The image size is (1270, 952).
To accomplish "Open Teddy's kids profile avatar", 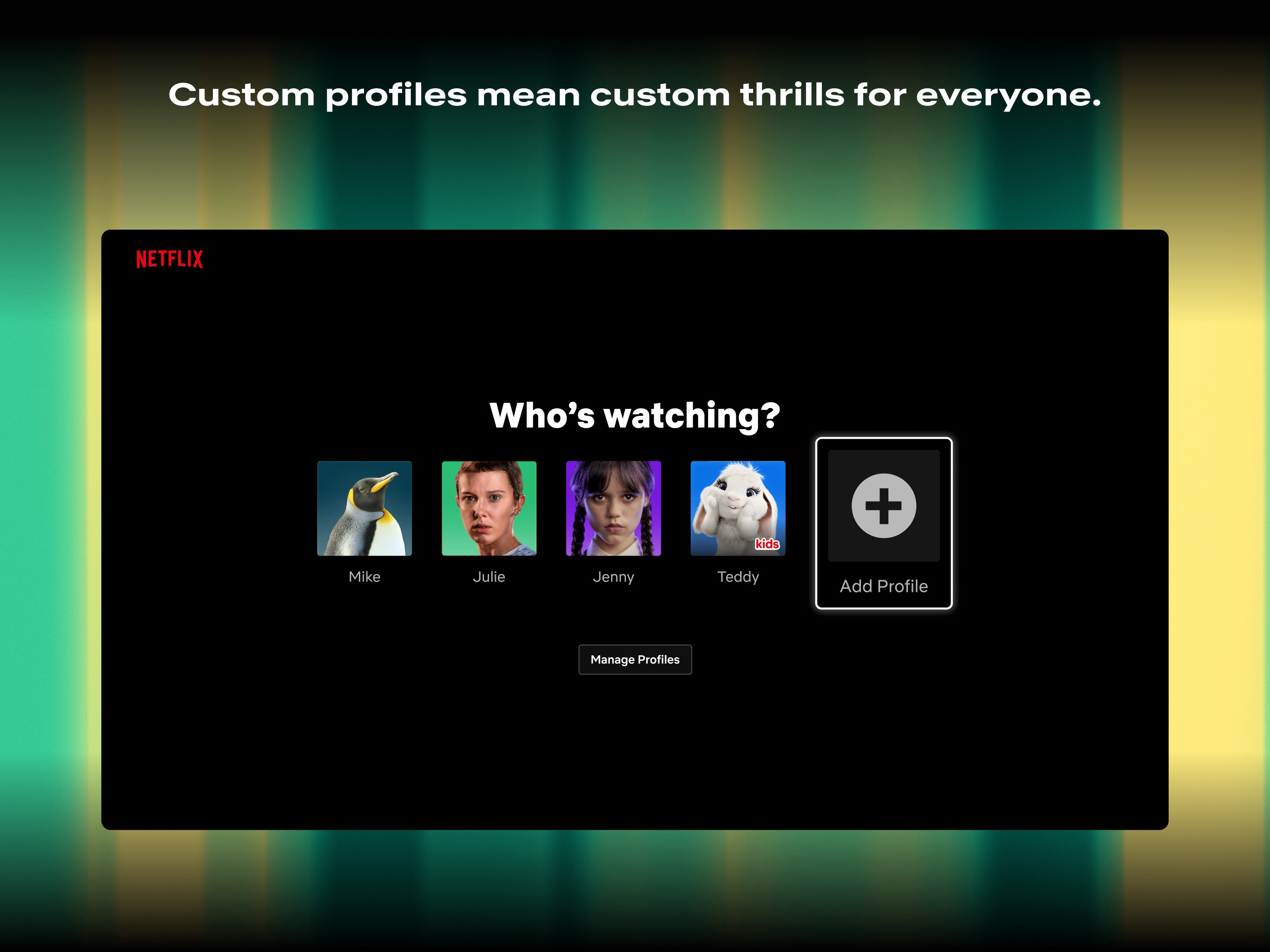I will pos(738,509).
